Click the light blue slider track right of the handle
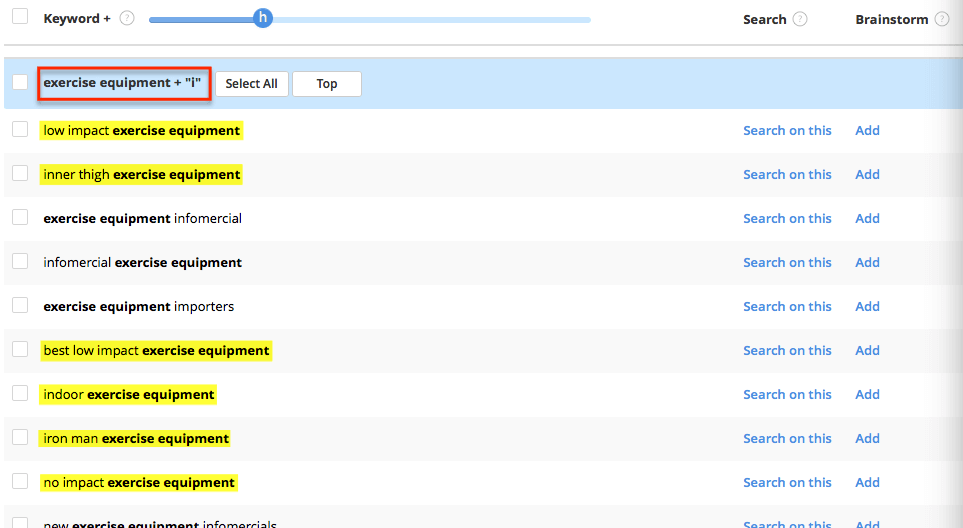The height and width of the screenshot is (528, 963). click(x=431, y=20)
